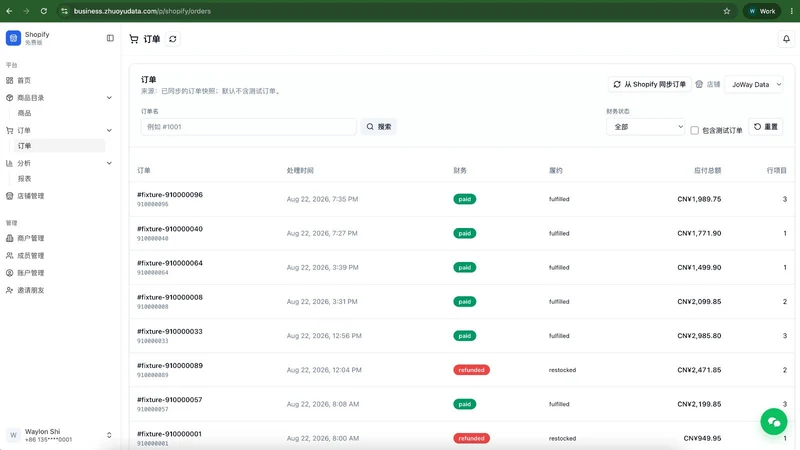Go forward with browser forward arrow

26,11
